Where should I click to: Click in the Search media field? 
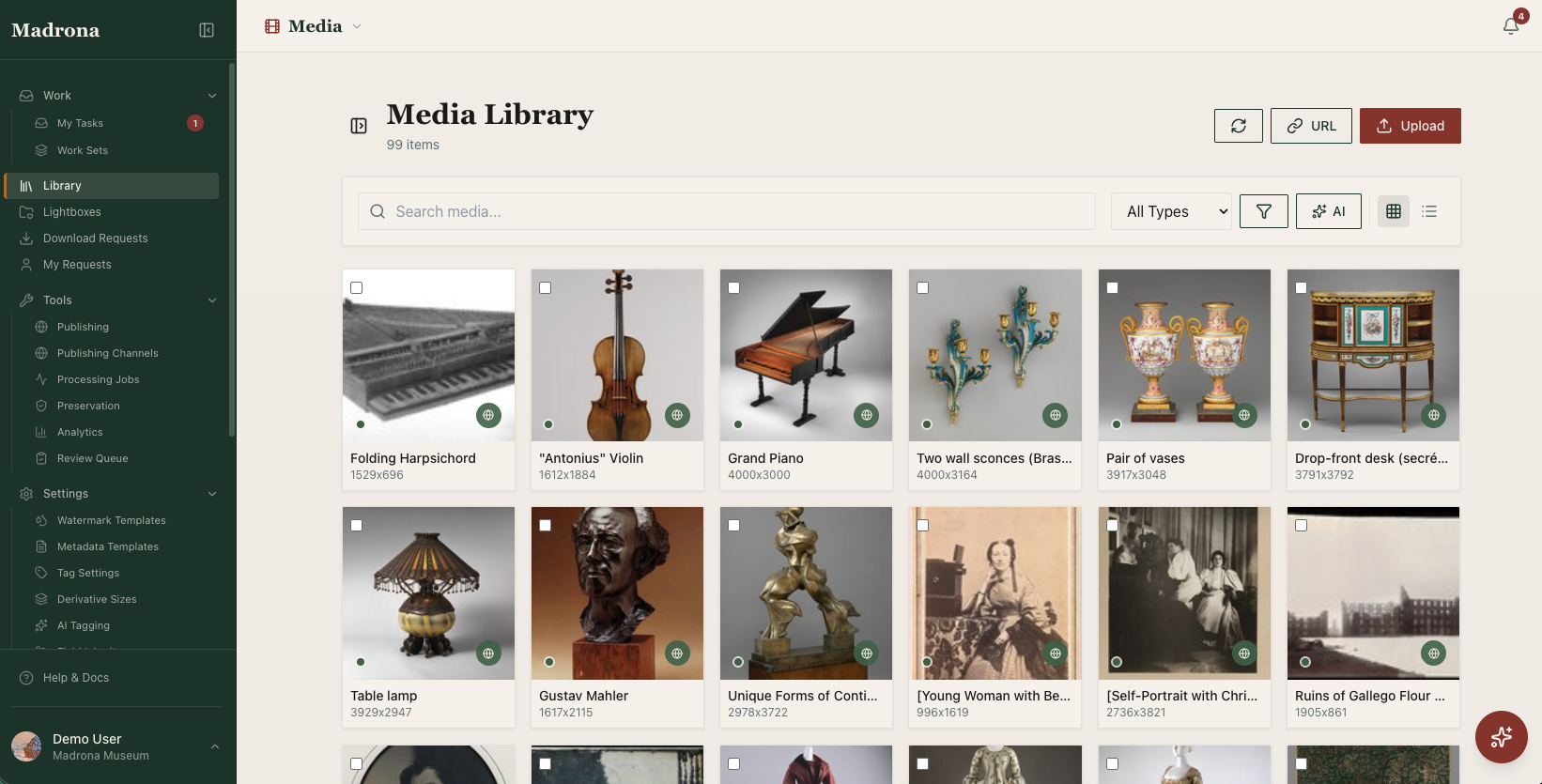pos(727,211)
